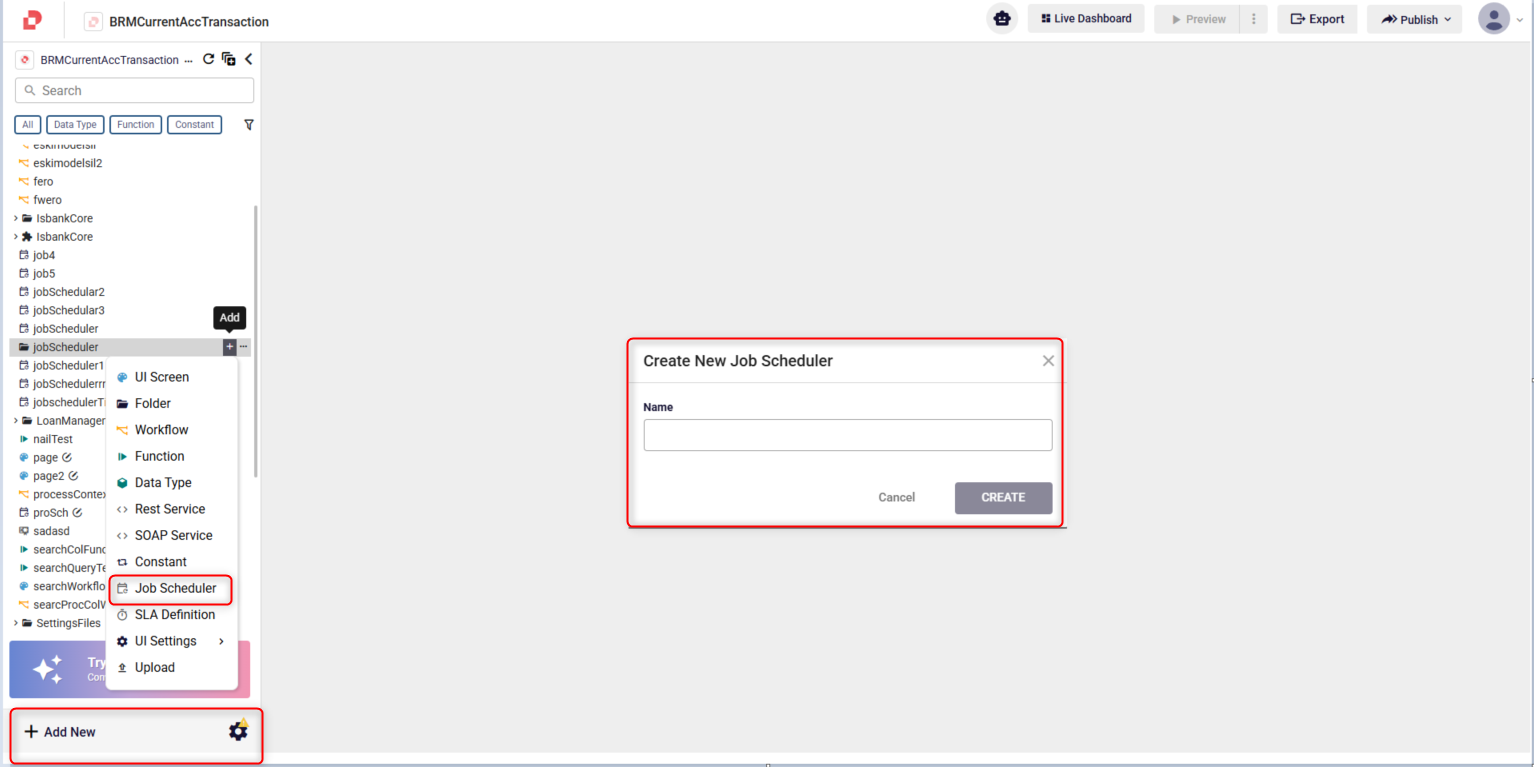The width and height of the screenshot is (1534, 767).
Task: Open the three-dots menu on jobScheduler folder
Action: coord(244,347)
